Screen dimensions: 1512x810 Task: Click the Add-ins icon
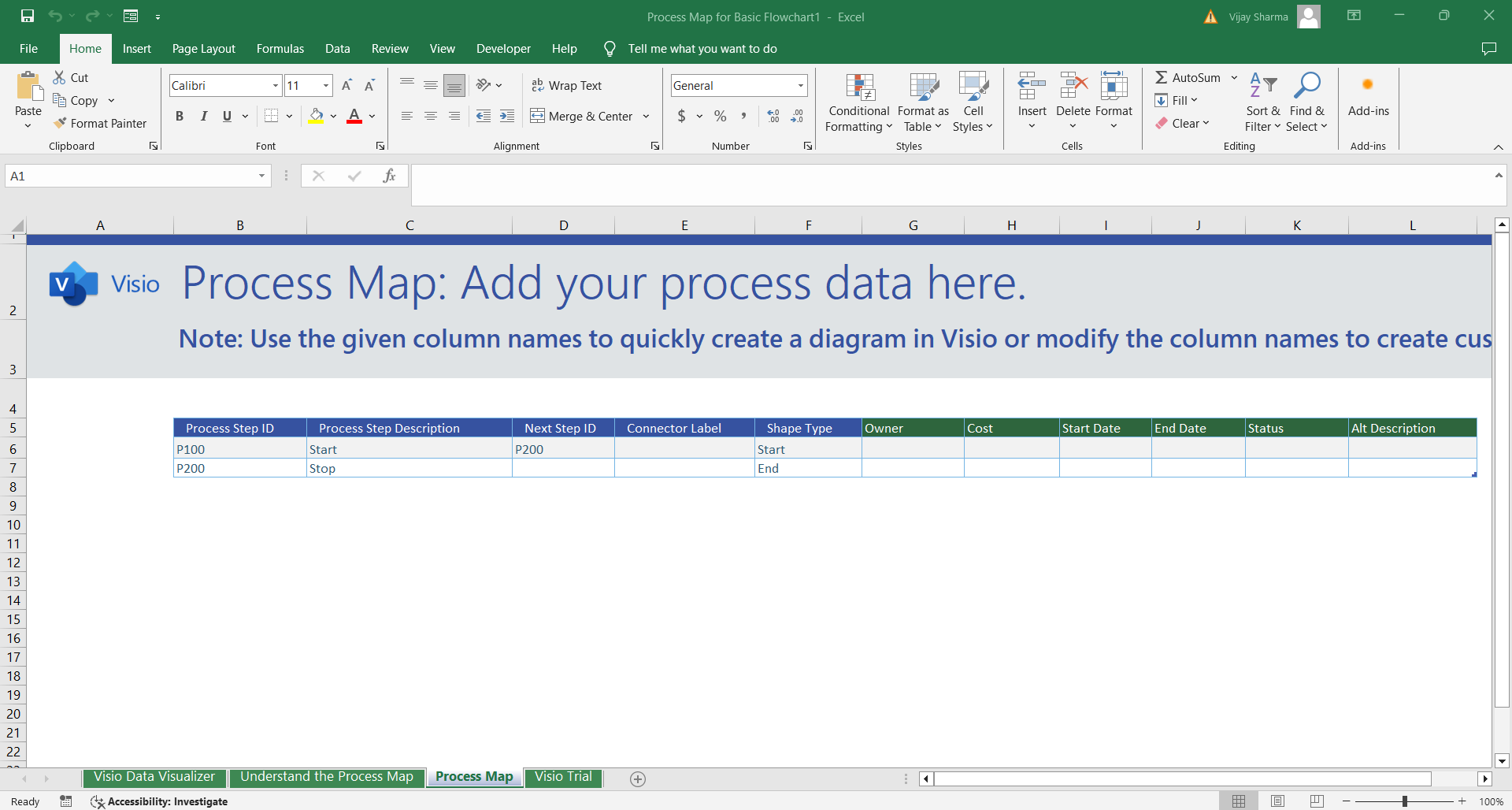pos(1368,85)
